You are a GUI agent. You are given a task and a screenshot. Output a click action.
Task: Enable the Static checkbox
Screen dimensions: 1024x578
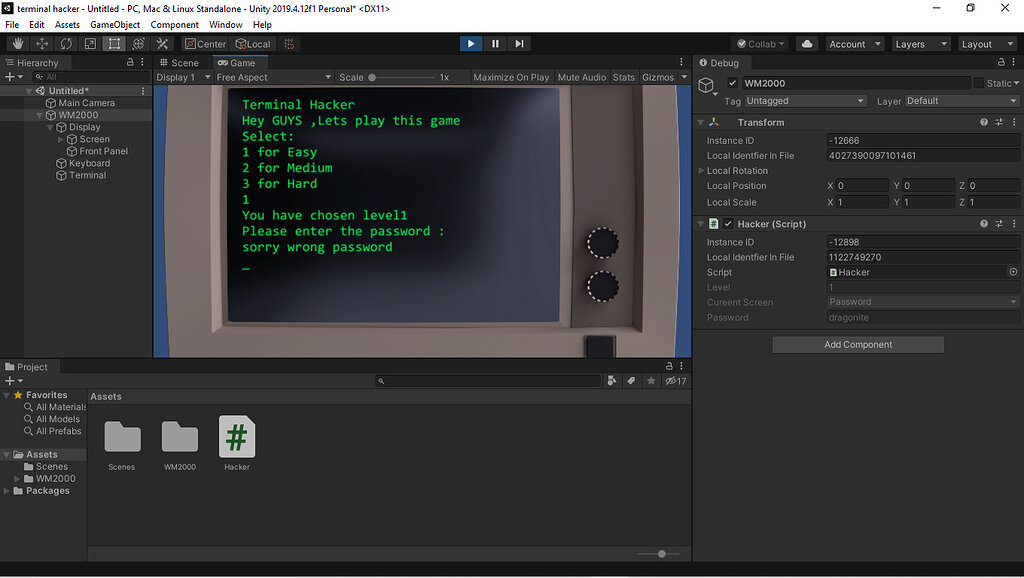click(979, 83)
